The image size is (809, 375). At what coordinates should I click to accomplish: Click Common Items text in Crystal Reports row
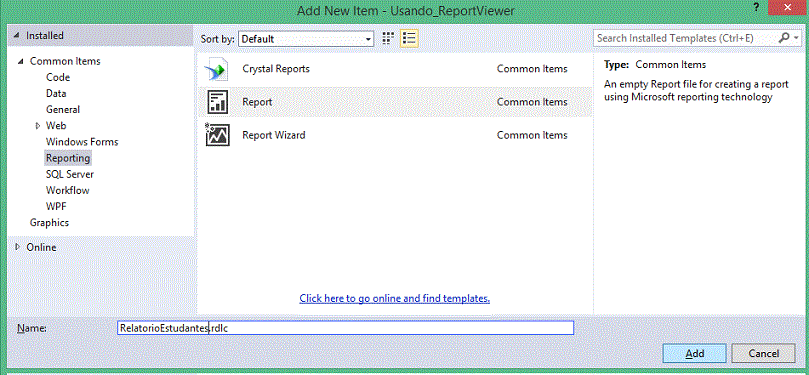click(x=532, y=69)
